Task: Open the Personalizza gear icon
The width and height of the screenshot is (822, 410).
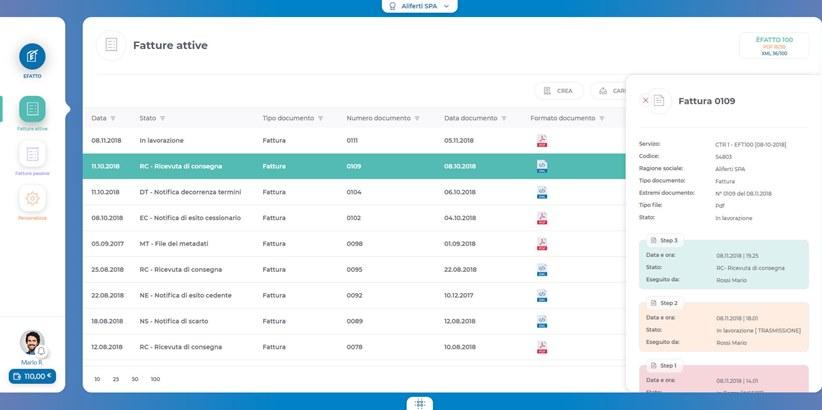Action: (x=32, y=199)
